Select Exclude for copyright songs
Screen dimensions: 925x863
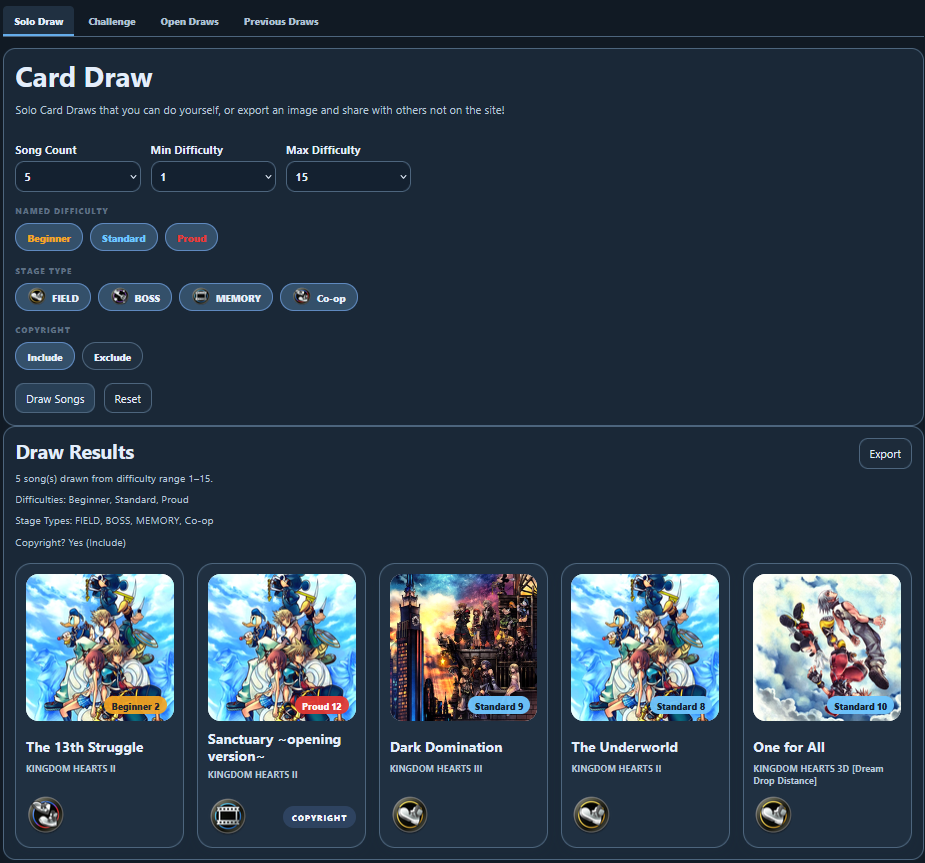click(x=112, y=356)
